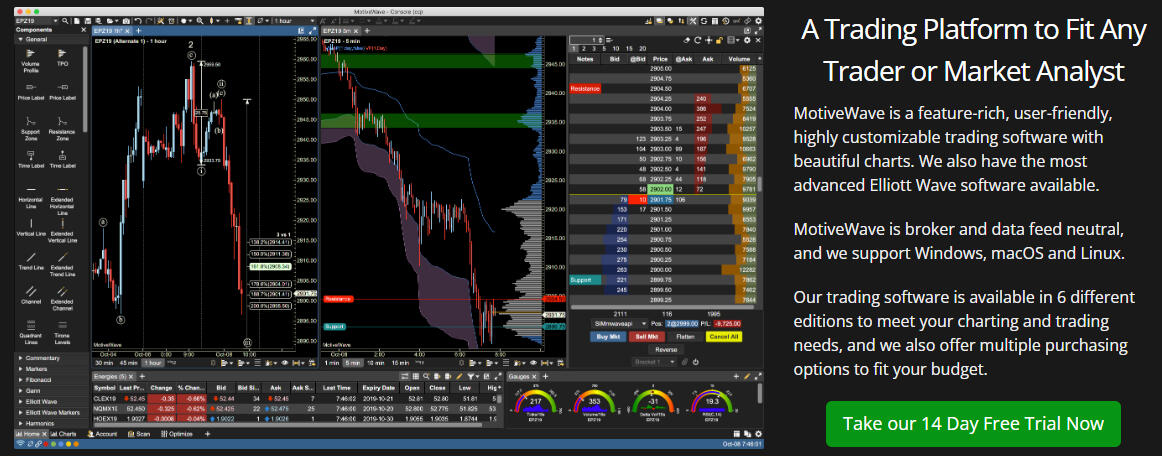
Task: Toggle the eye visibility icon under 5 min chart
Action: (533, 363)
